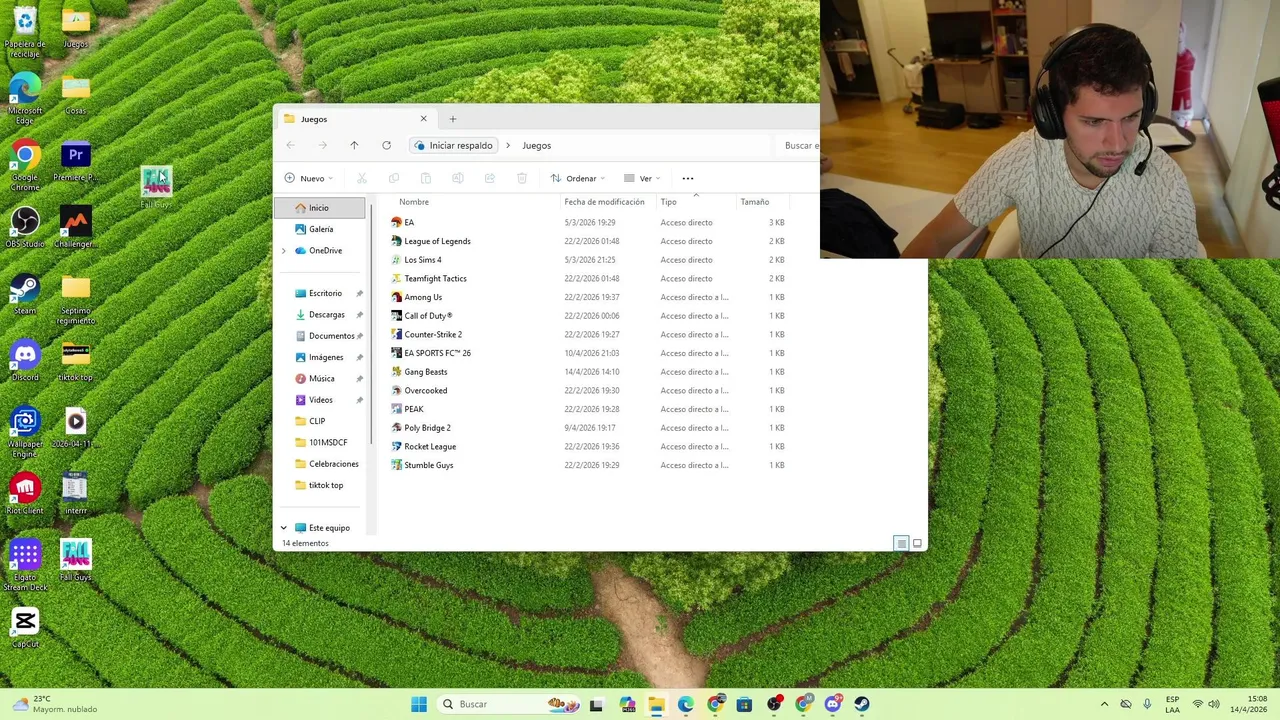Select the Septimo regimiento desktop folder
The image size is (1280, 720).
75,299
